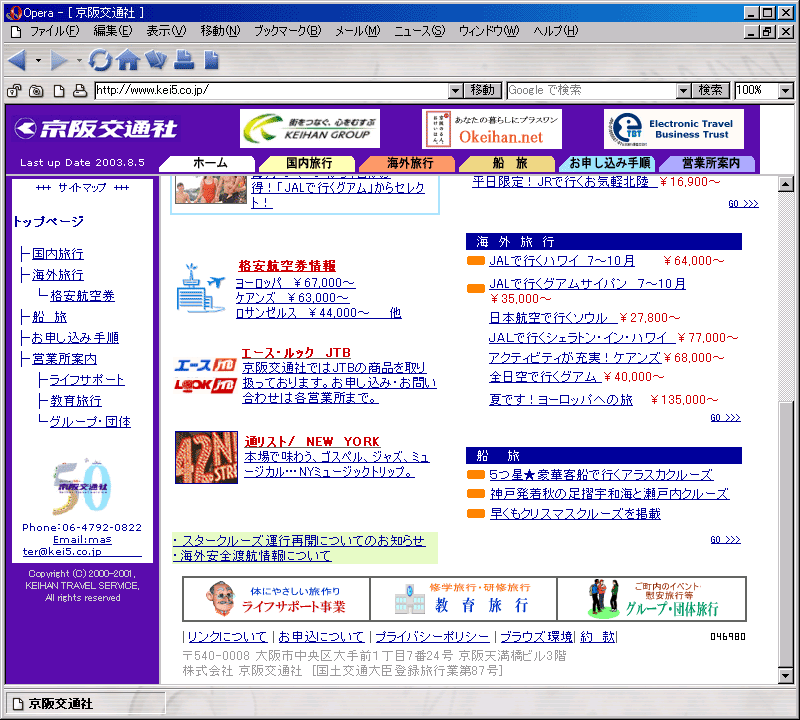Open the ファイル(F) menu
The height and width of the screenshot is (720, 800).
(x=55, y=31)
